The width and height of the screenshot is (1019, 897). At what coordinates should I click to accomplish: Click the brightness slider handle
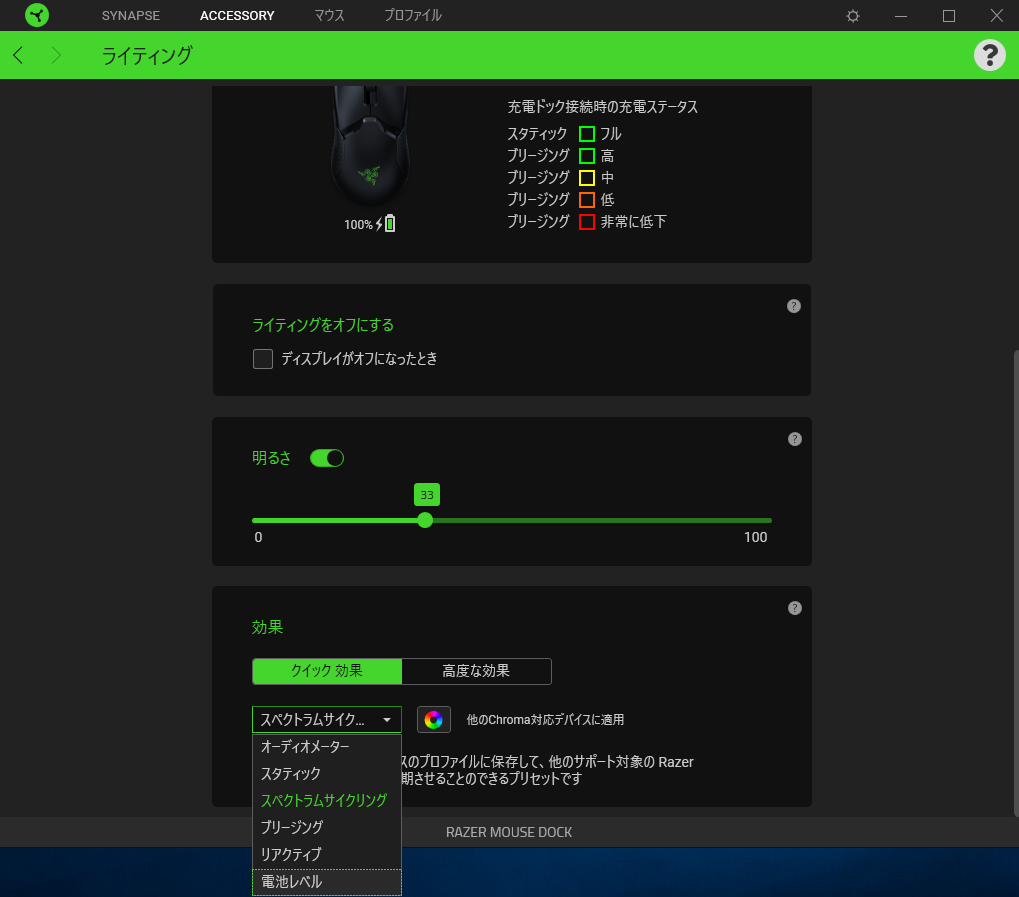[x=425, y=520]
